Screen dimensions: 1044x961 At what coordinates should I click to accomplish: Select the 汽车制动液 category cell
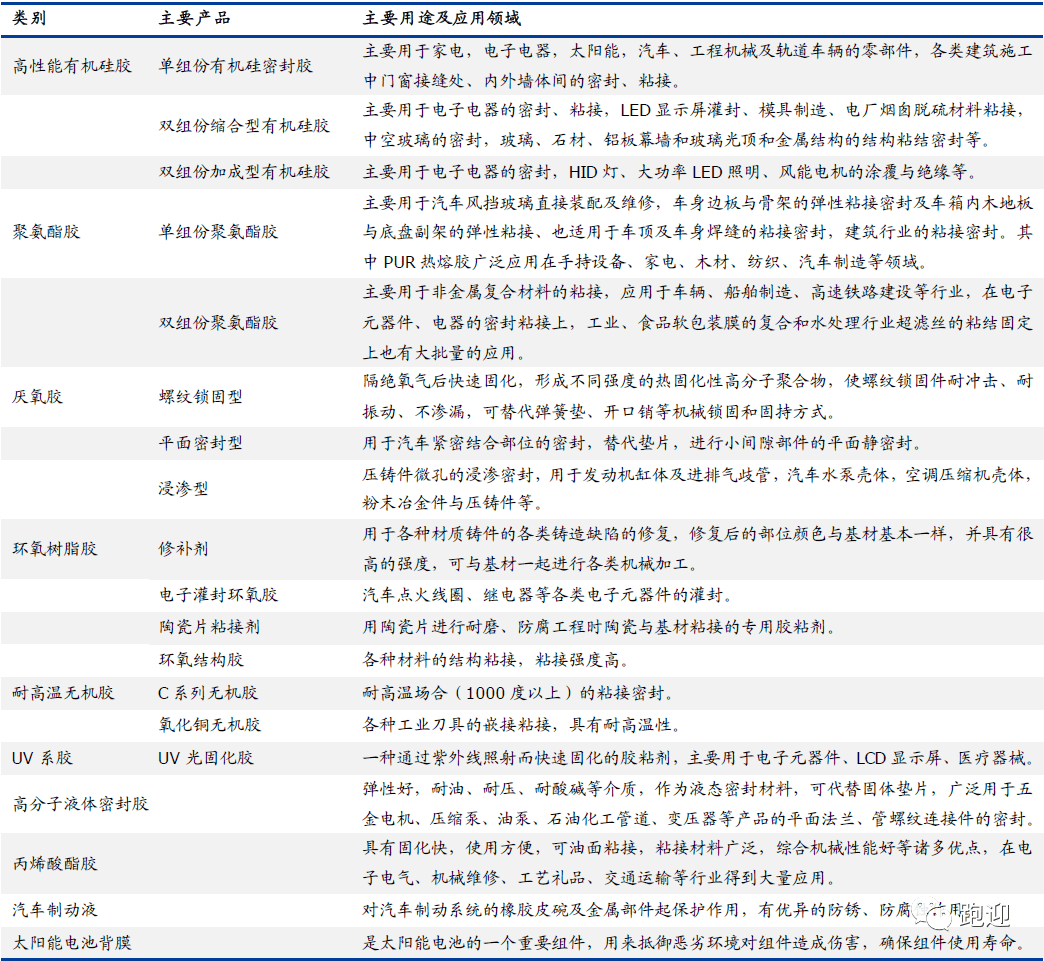point(55,910)
